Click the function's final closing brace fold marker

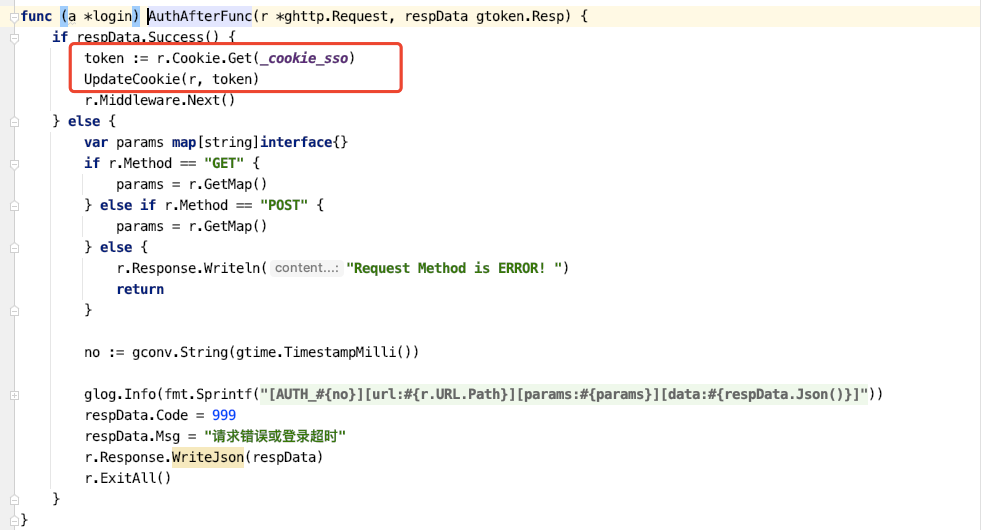14,520
